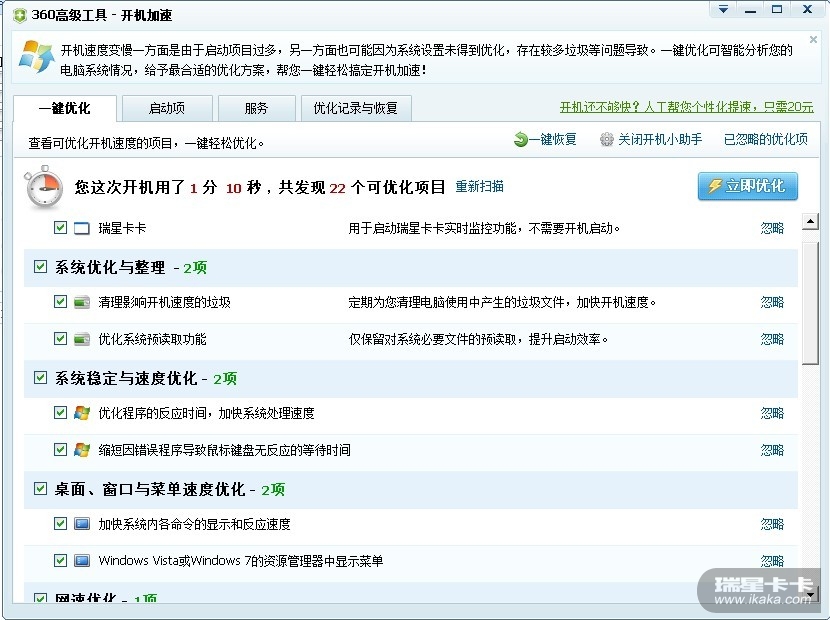Viewport: 830px width, 620px height.
Task: Click the green 一键恢复 restore arrow icon
Action: pos(520,139)
